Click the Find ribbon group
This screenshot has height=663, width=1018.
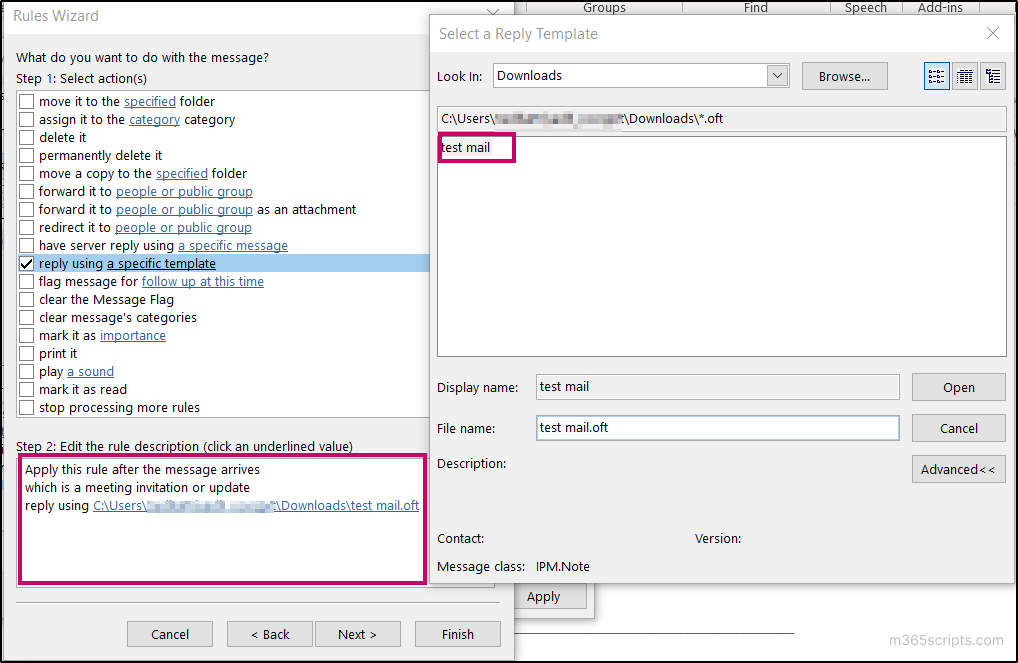[x=755, y=7]
